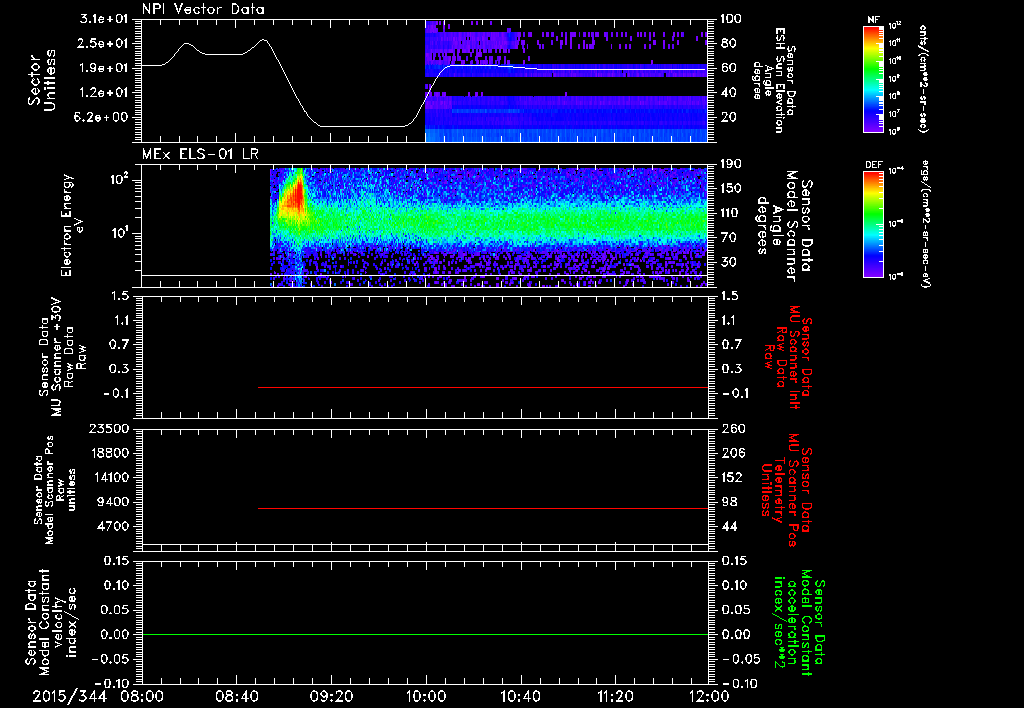Click the green 'Model Constant acceleration' title
The height and width of the screenshot is (708, 1024).
coord(799,623)
